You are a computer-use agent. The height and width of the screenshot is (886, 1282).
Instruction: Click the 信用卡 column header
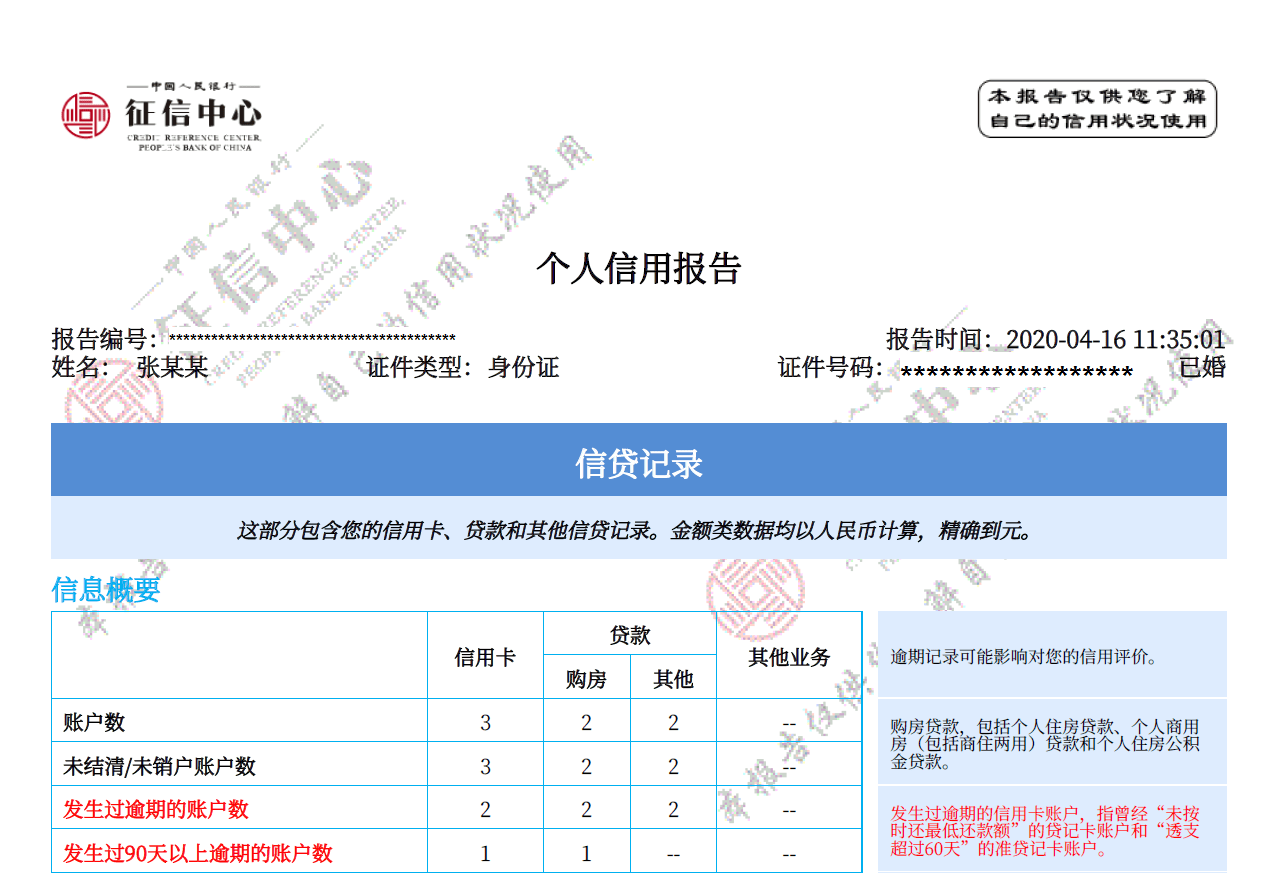point(485,657)
